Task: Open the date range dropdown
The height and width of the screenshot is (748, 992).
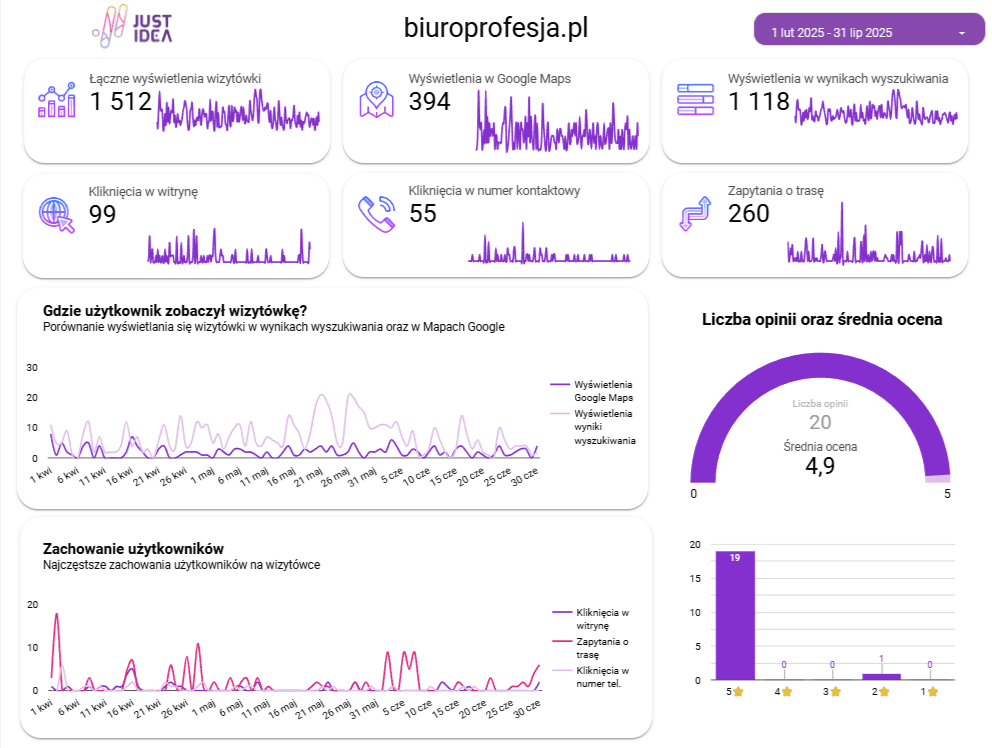Action: tap(868, 32)
